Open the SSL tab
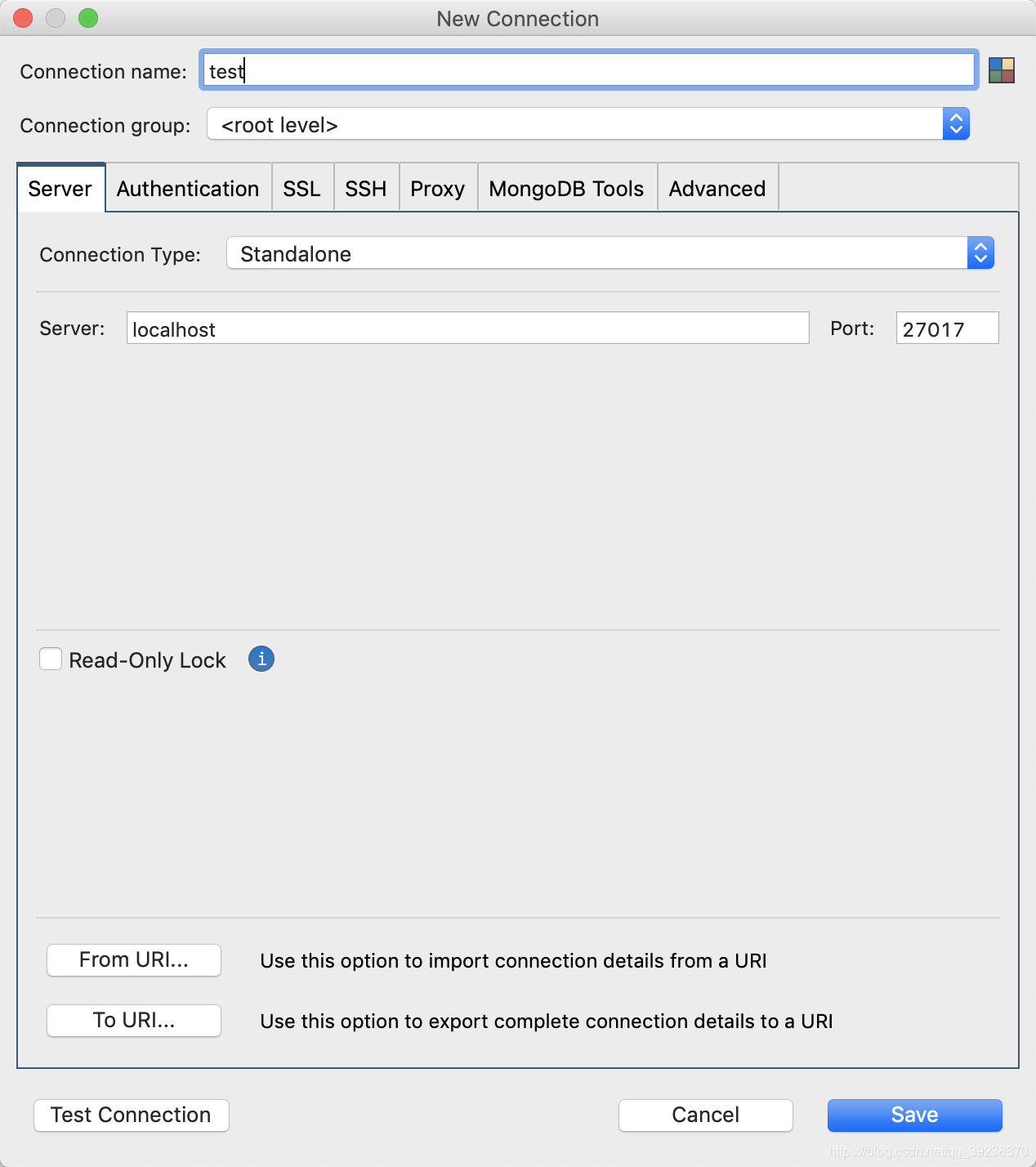1036x1167 pixels. click(x=302, y=188)
